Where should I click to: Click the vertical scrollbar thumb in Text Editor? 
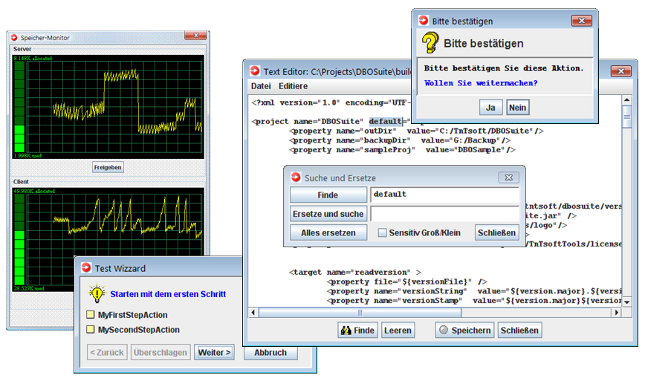pos(626,117)
